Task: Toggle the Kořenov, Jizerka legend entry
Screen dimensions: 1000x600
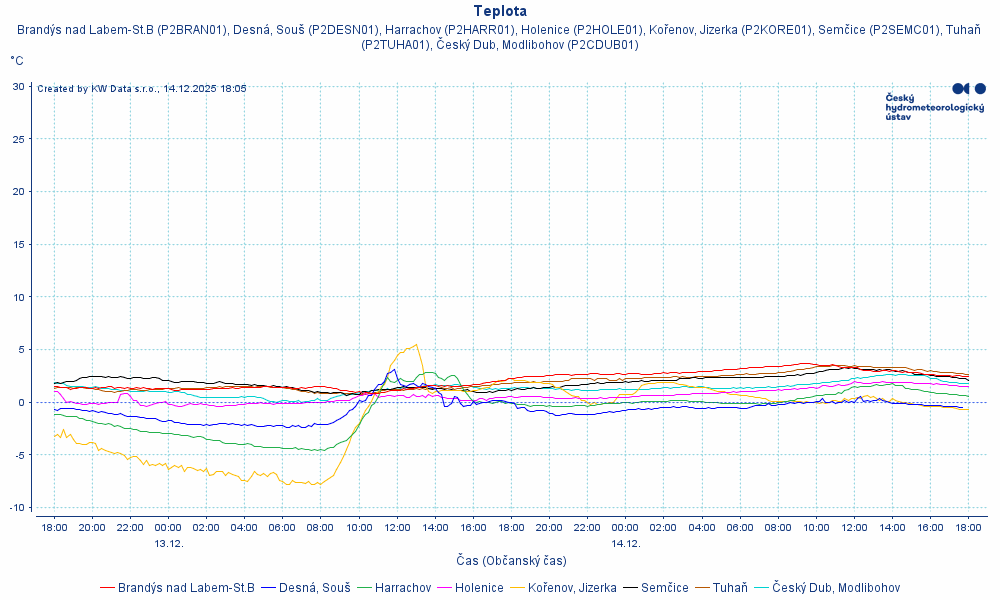Action: tap(572, 588)
